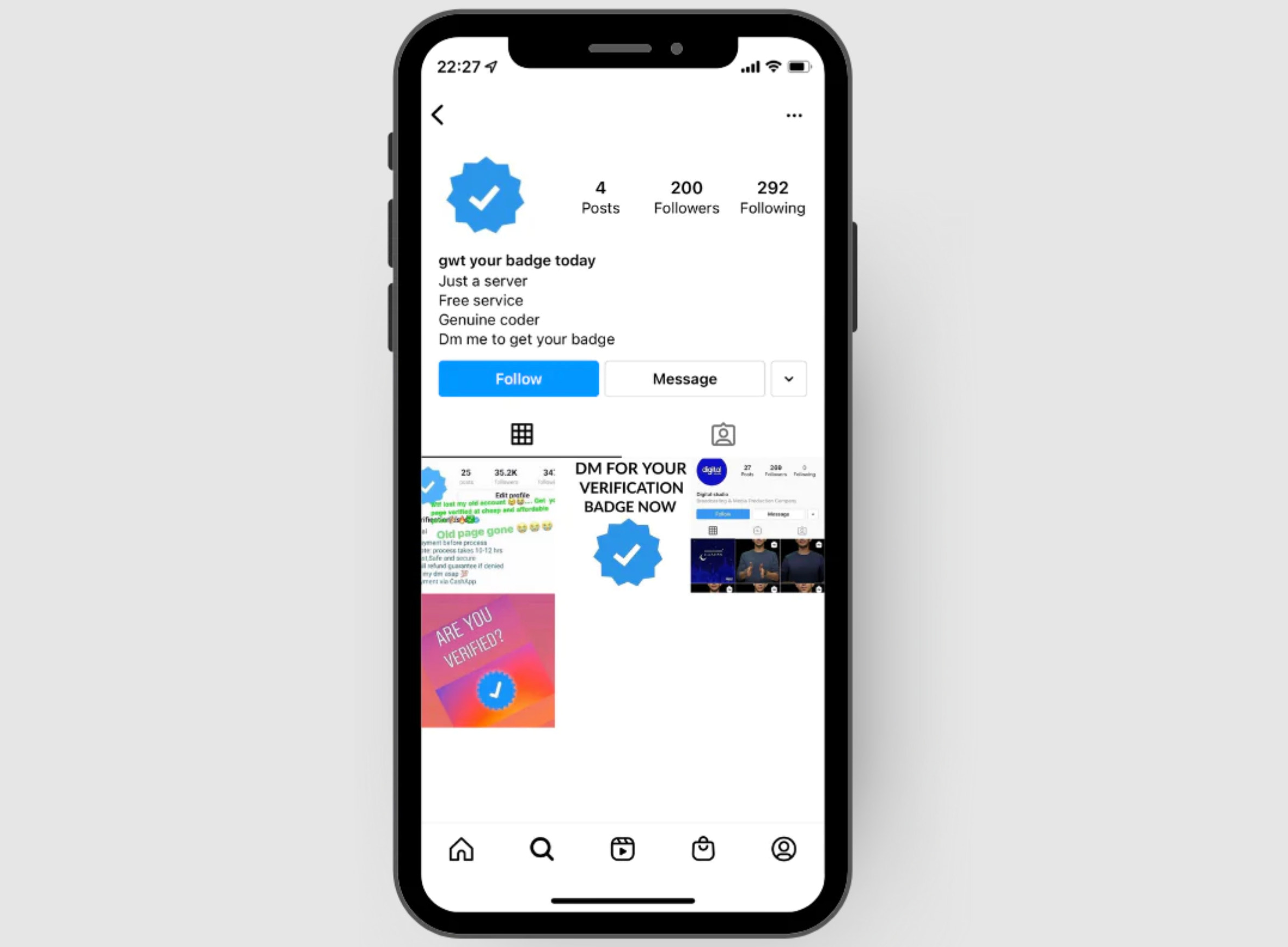Toggle Follow status for this account

(518, 378)
